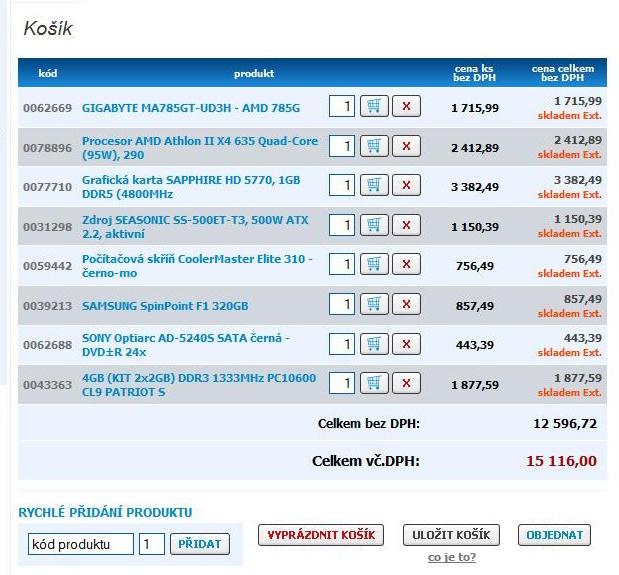Remove CoolerMaster Elite 310 case
619x575 pixels.
coord(406,264)
